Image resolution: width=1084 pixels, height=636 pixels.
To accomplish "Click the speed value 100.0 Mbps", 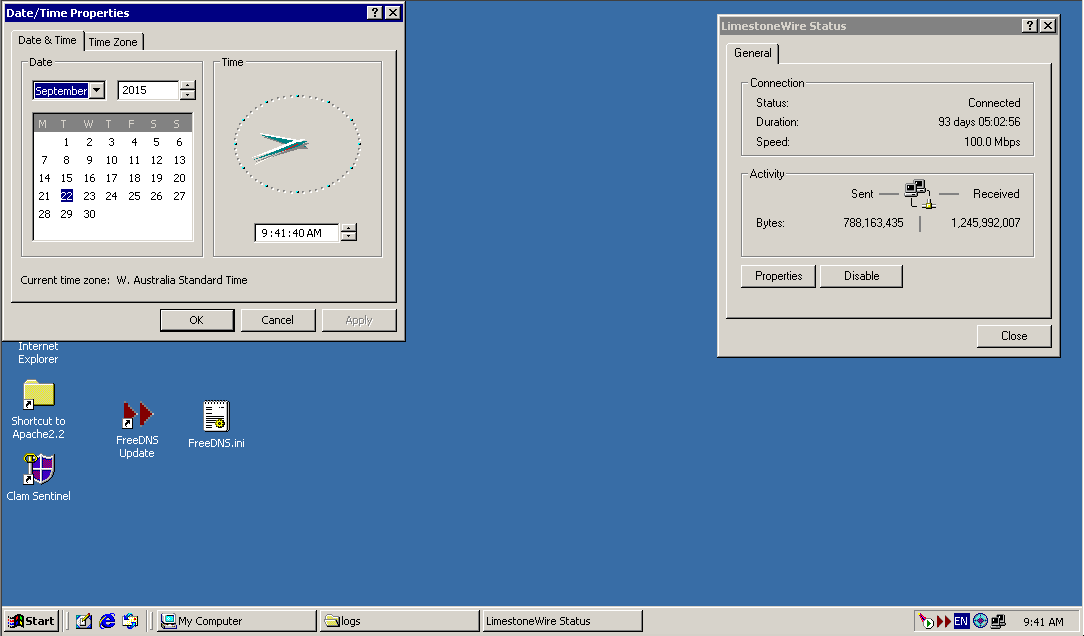I will (992, 142).
